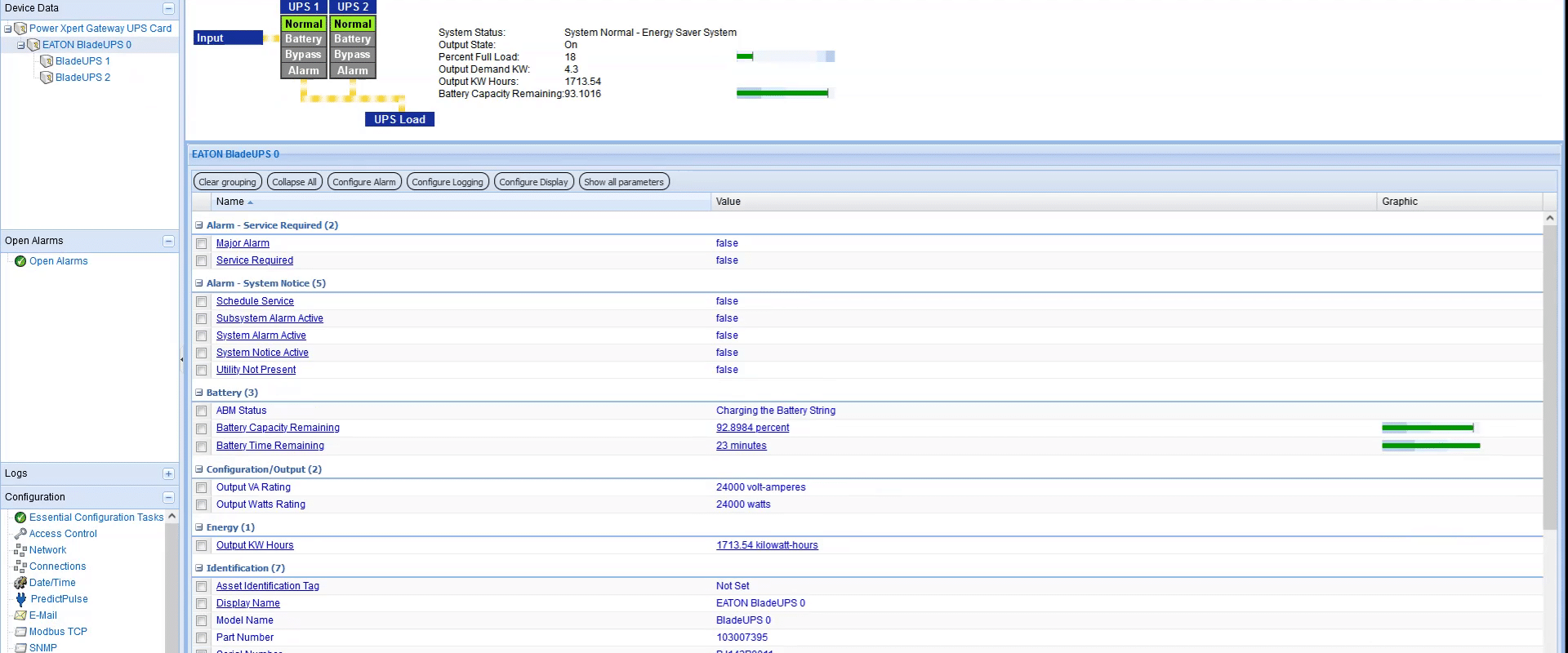The image size is (1568, 653).
Task: Open the 1713.54 kilowatt-hours value link
Action: pos(767,545)
